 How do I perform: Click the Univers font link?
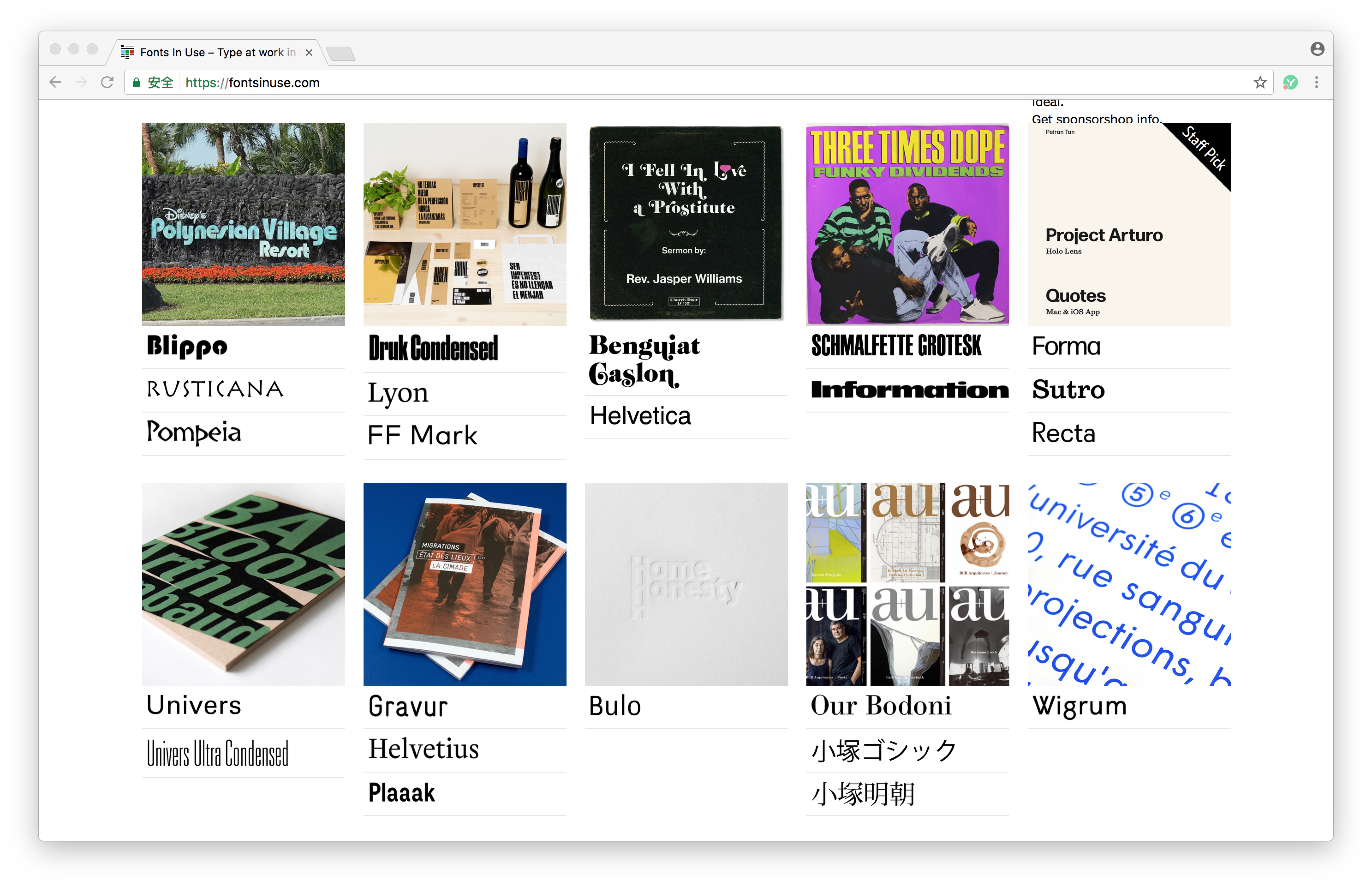194,706
